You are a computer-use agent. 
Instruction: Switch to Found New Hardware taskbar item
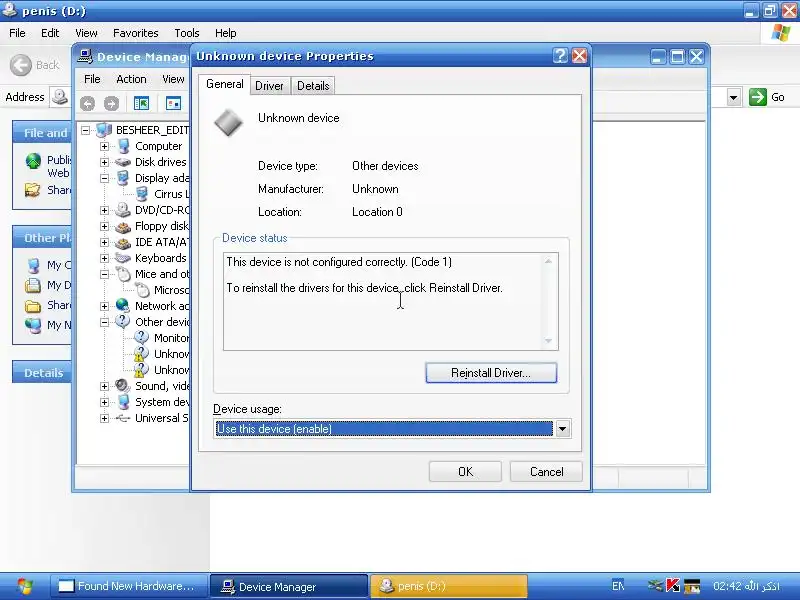[x=129, y=586]
